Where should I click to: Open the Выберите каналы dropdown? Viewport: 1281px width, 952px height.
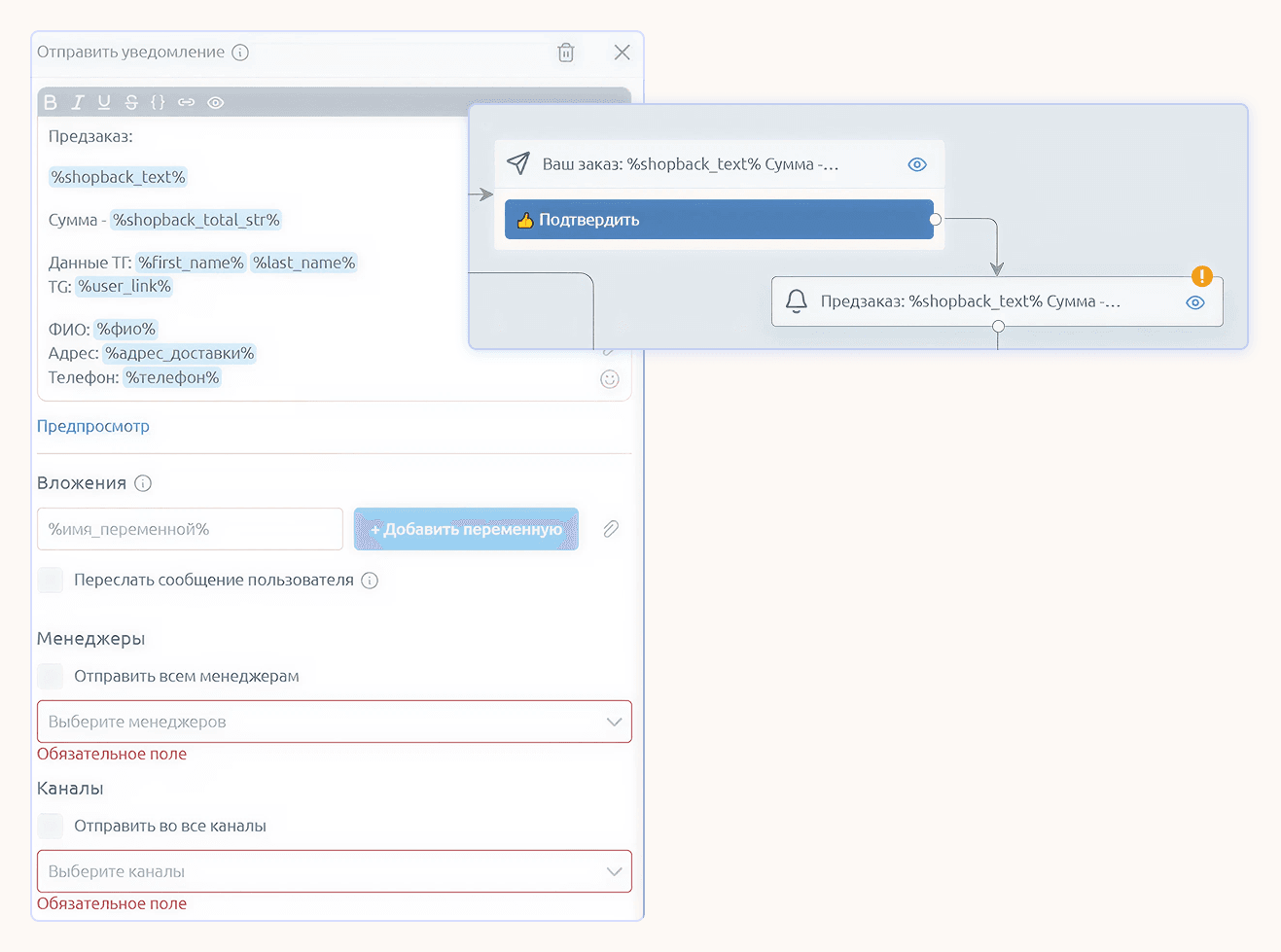tap(335, 871)
